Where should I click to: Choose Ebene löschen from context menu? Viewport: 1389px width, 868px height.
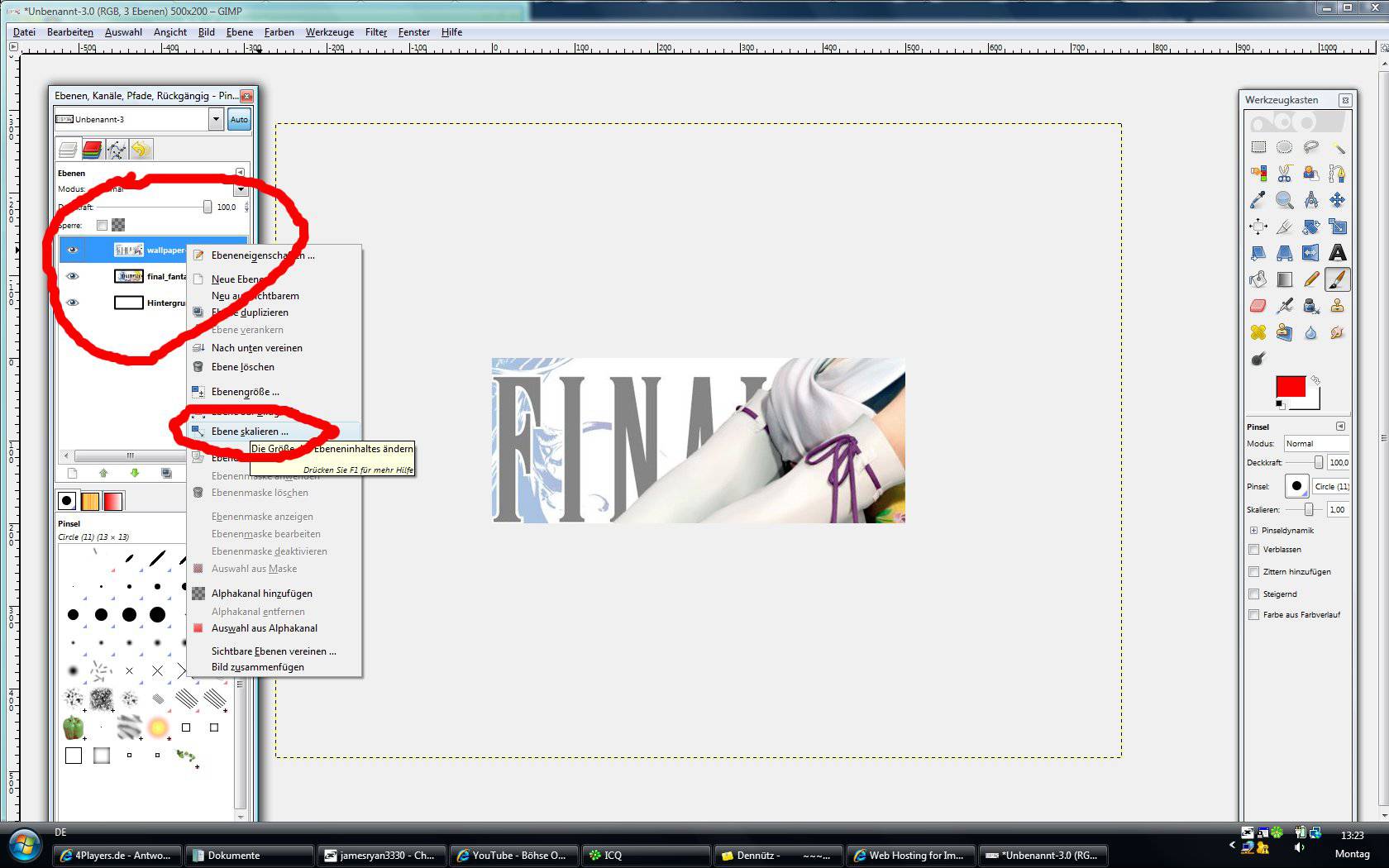coord(274,367)
